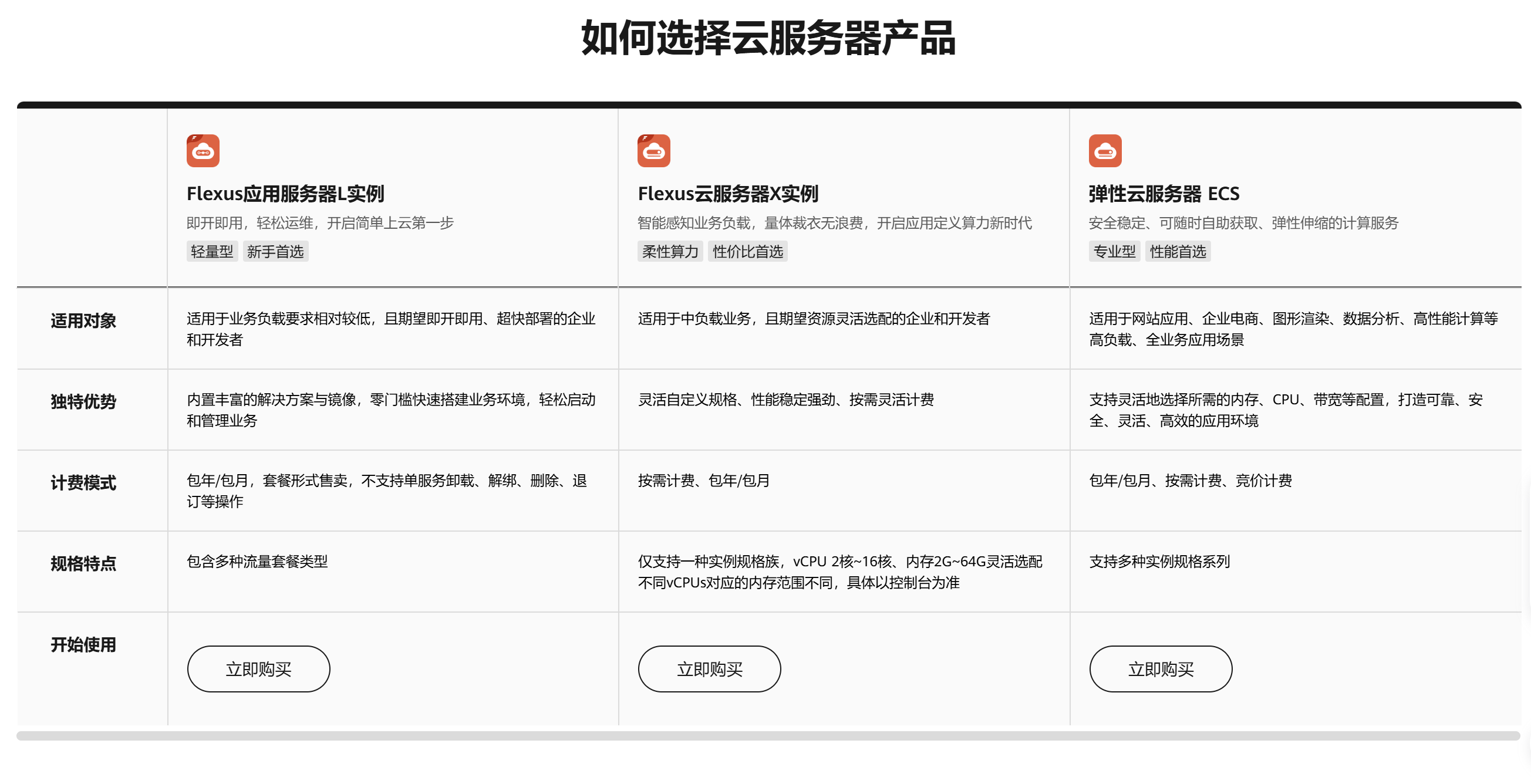Click the 独特优势 row header
1531x784 pixels.
pyautogui.click(x=83, y=402)
